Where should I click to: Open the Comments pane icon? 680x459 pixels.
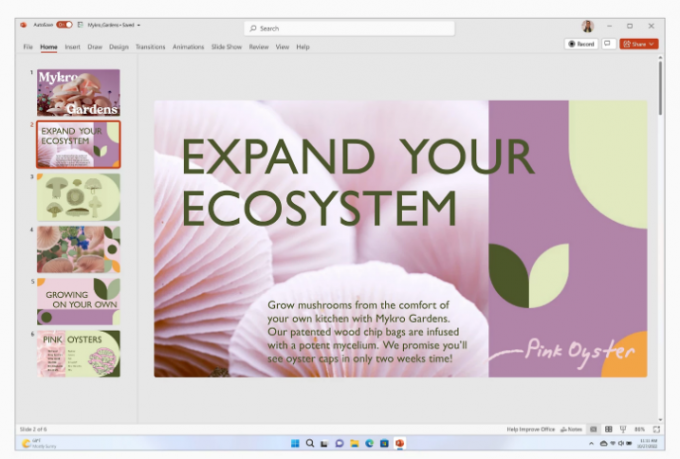[x=608, y=44]
